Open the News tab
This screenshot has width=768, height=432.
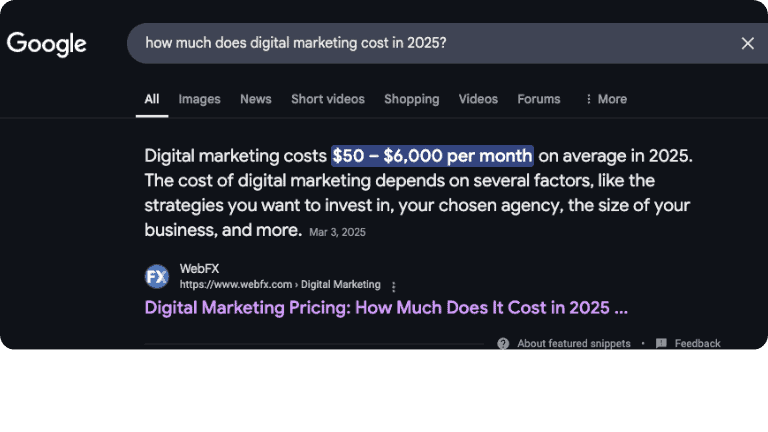pyautogui.click(x=255, y=99)
